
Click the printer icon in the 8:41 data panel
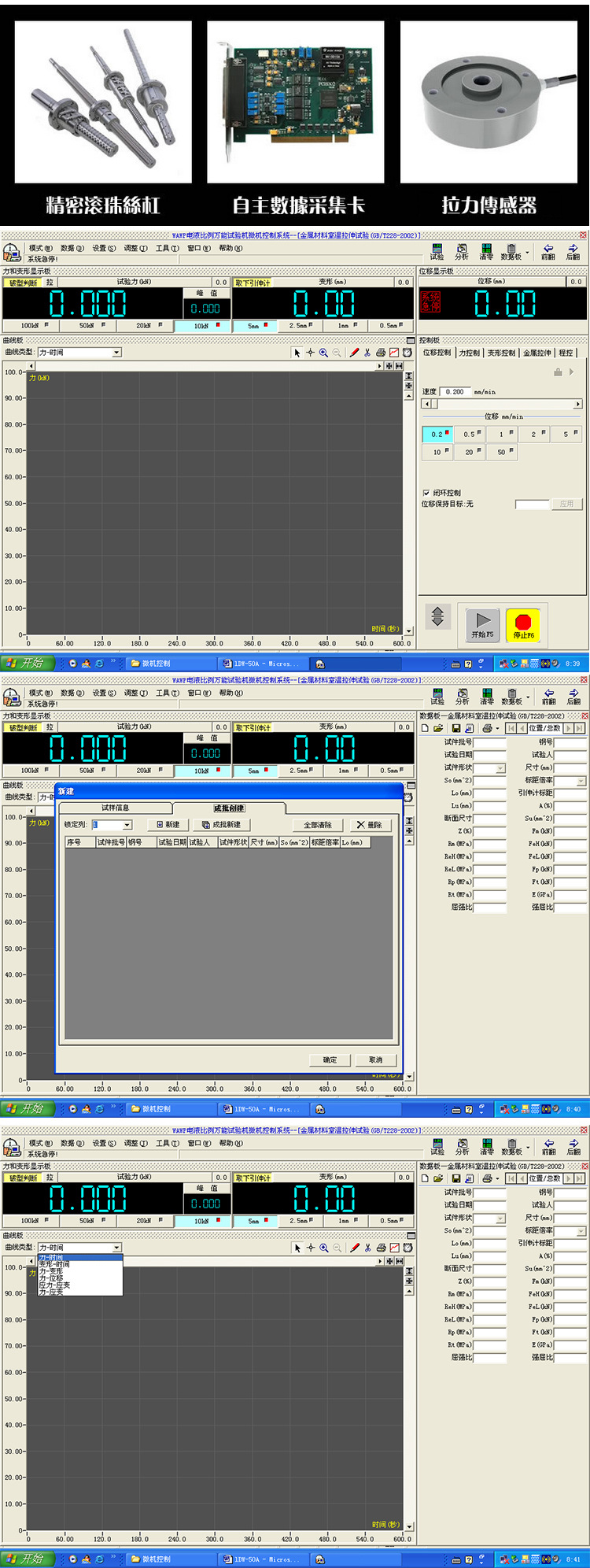[x=487, y=1178]
